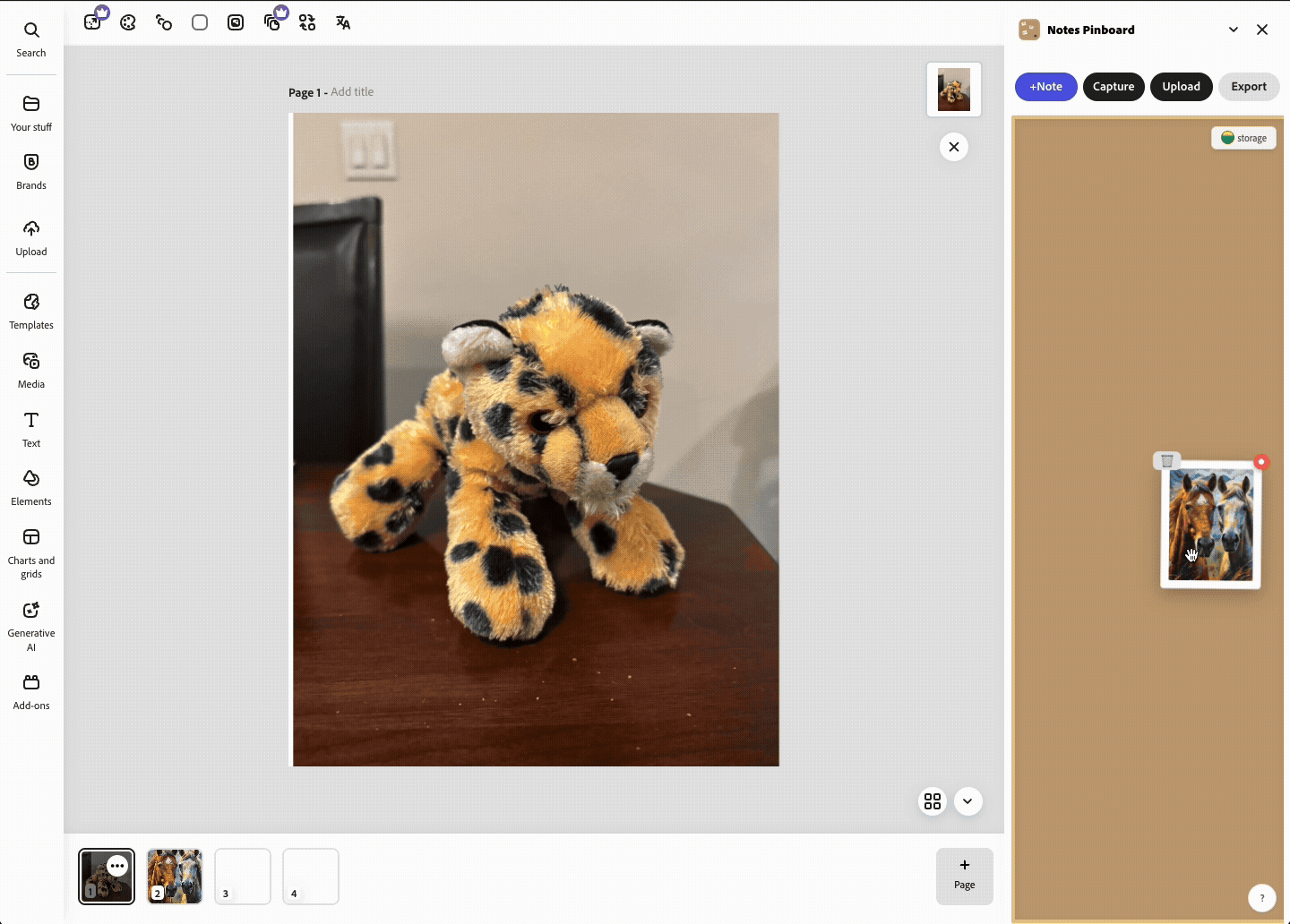This screenshot has height=924, width=1290.
Task: Open the color theme palette tool
Action: (128, 23)
